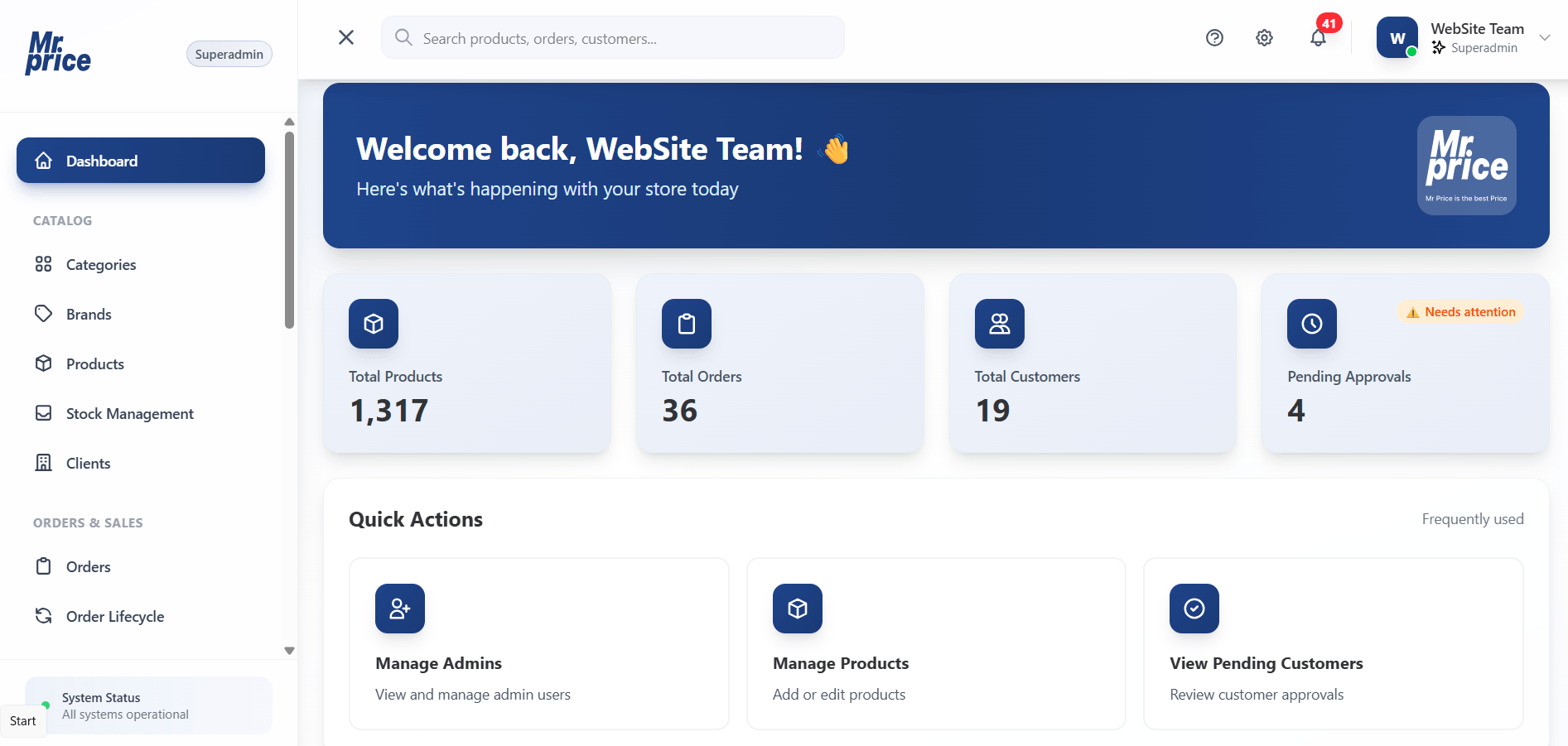Open the help question mark icon
1568x746 pixels.
coord(1214,38)
